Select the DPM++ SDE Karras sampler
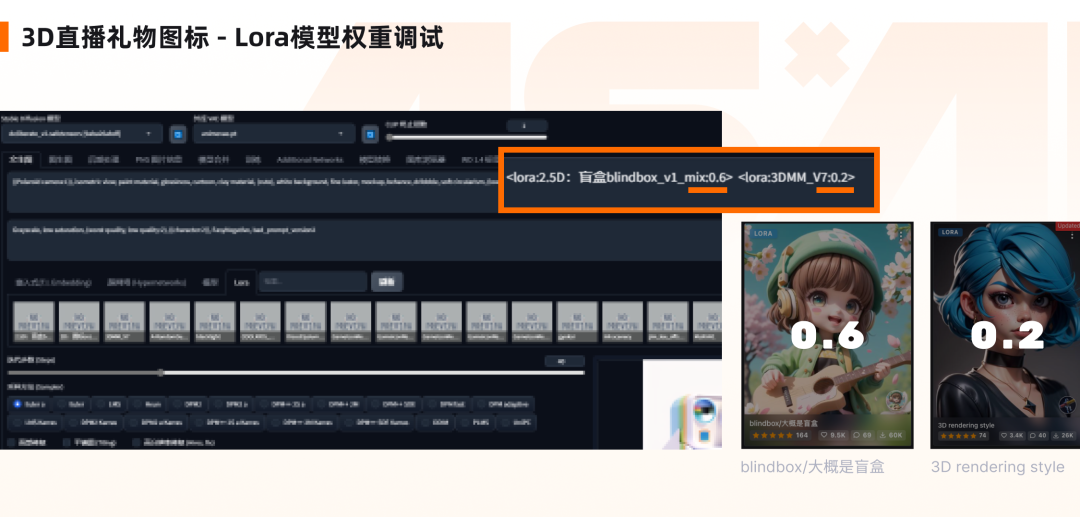Viewport: 1080px width, 517px height. click(x=376, y=422)
